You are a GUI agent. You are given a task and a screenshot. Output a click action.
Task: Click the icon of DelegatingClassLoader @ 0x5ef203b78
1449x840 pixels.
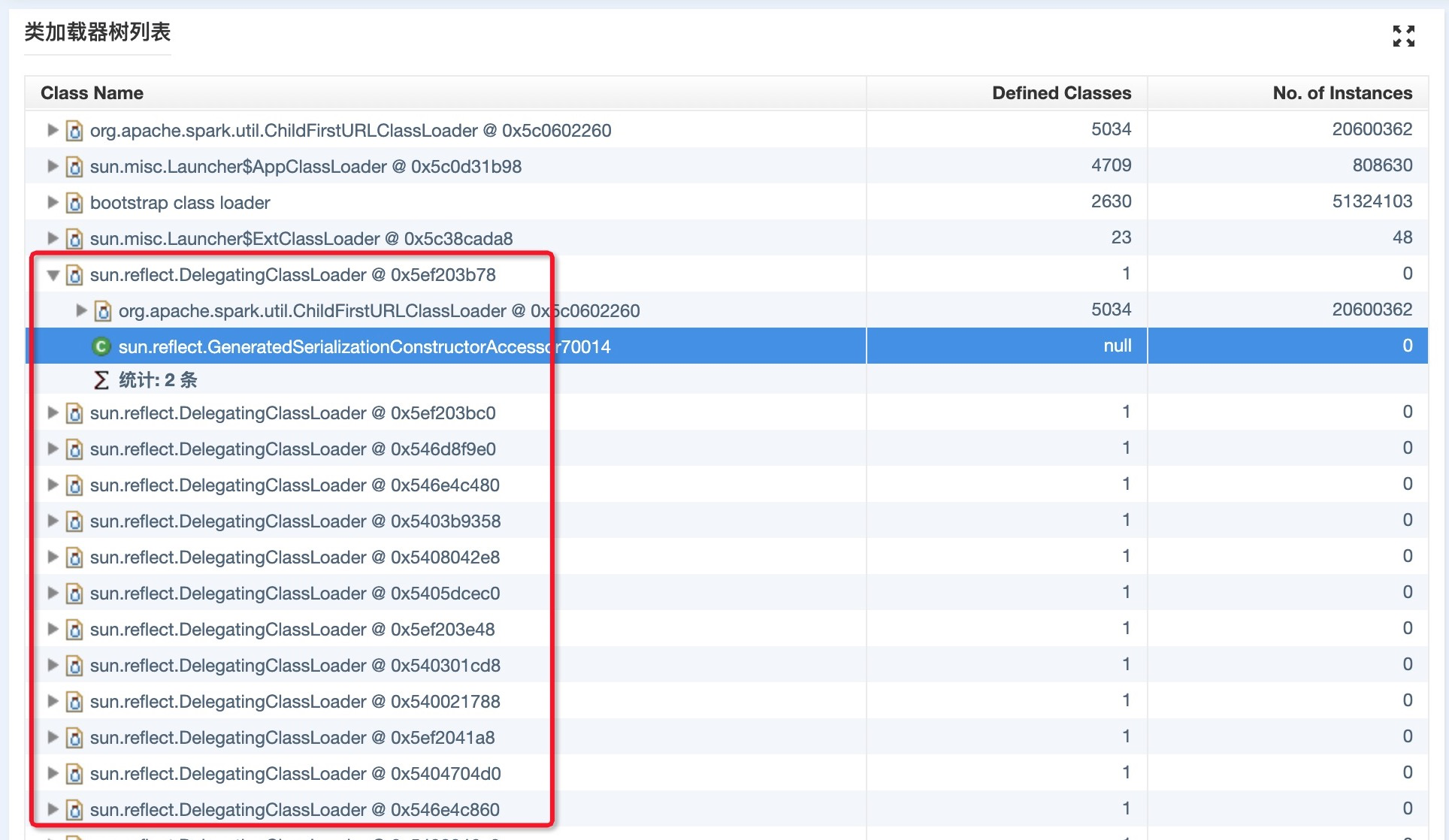click(x=74, y=275)
